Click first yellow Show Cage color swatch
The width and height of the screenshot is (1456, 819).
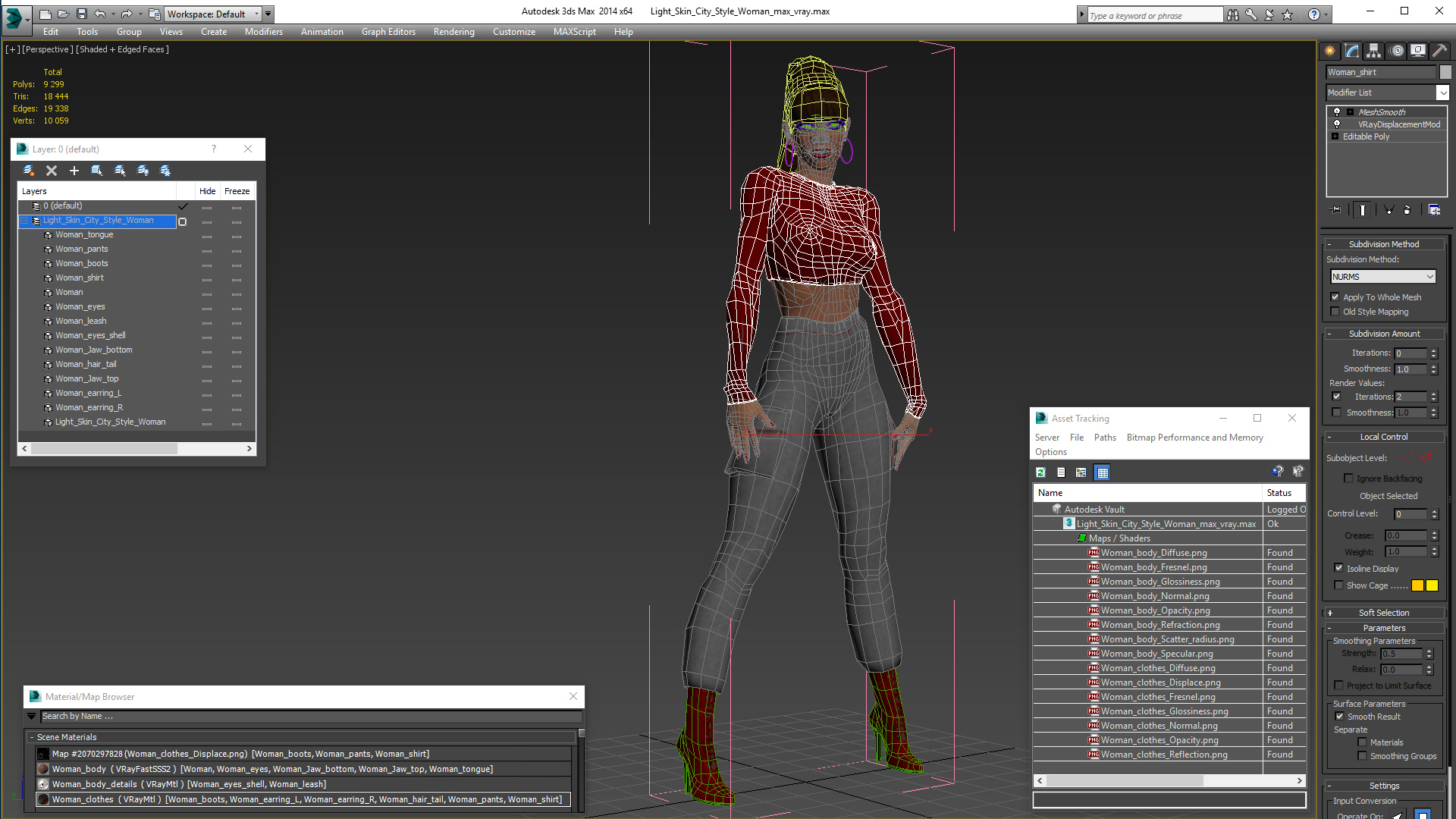tap(1417, 585)
